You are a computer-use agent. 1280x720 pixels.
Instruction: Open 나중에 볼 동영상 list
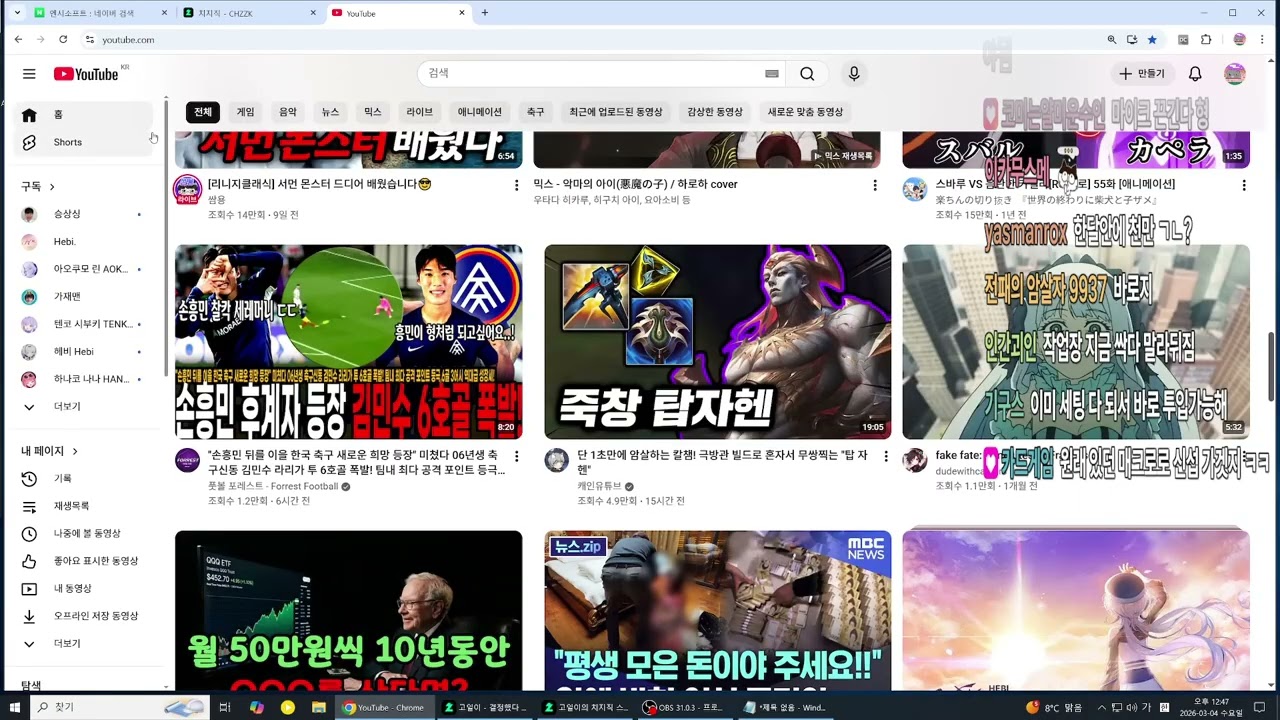pyautogui.click(x=84, y=534)
